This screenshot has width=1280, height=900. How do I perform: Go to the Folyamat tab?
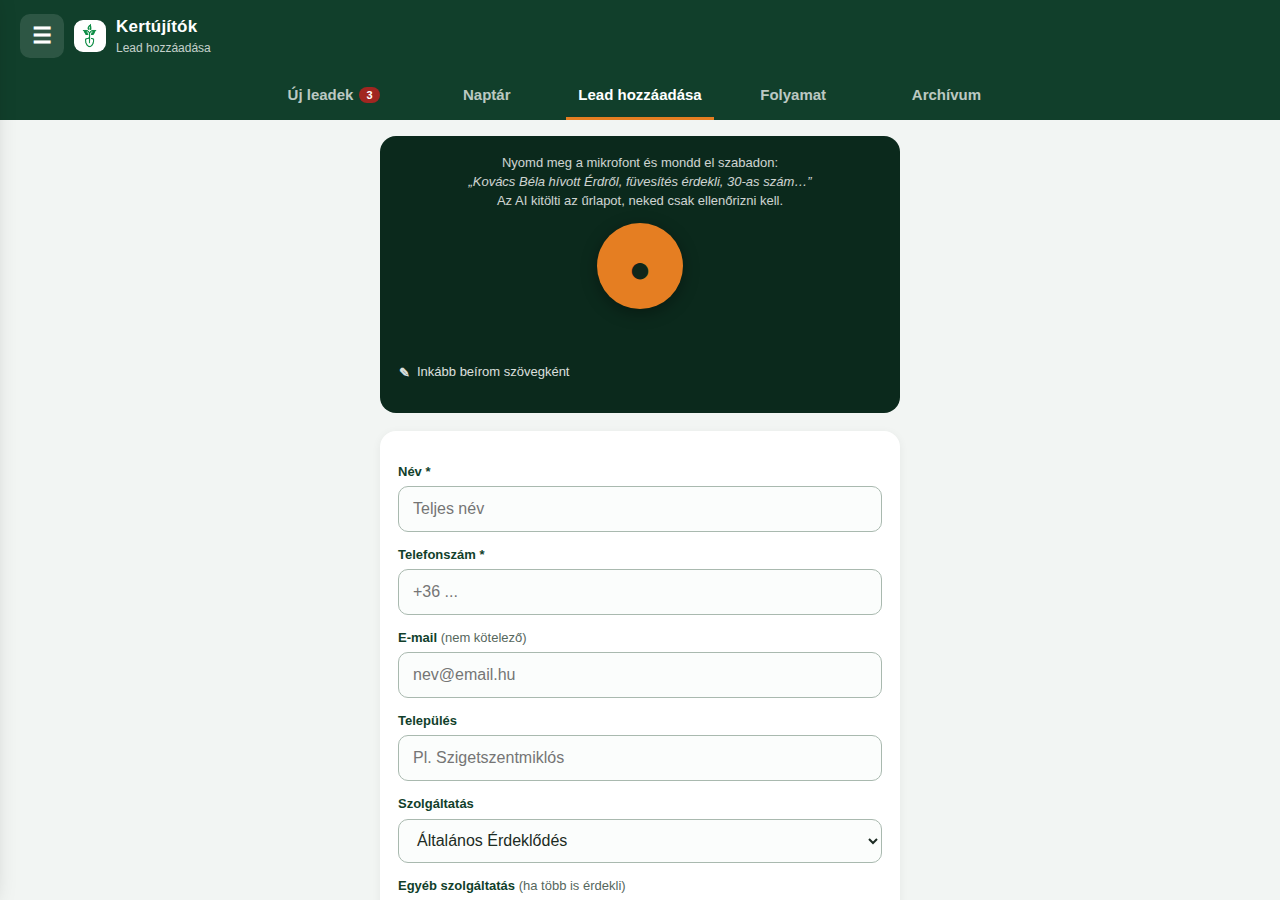793,95
